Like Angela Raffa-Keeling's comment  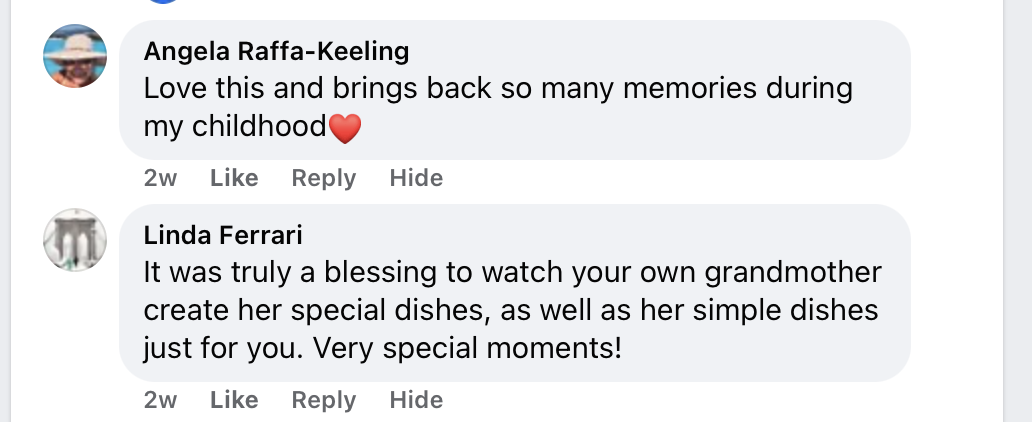pyautogui.click(x=234, y=178)
